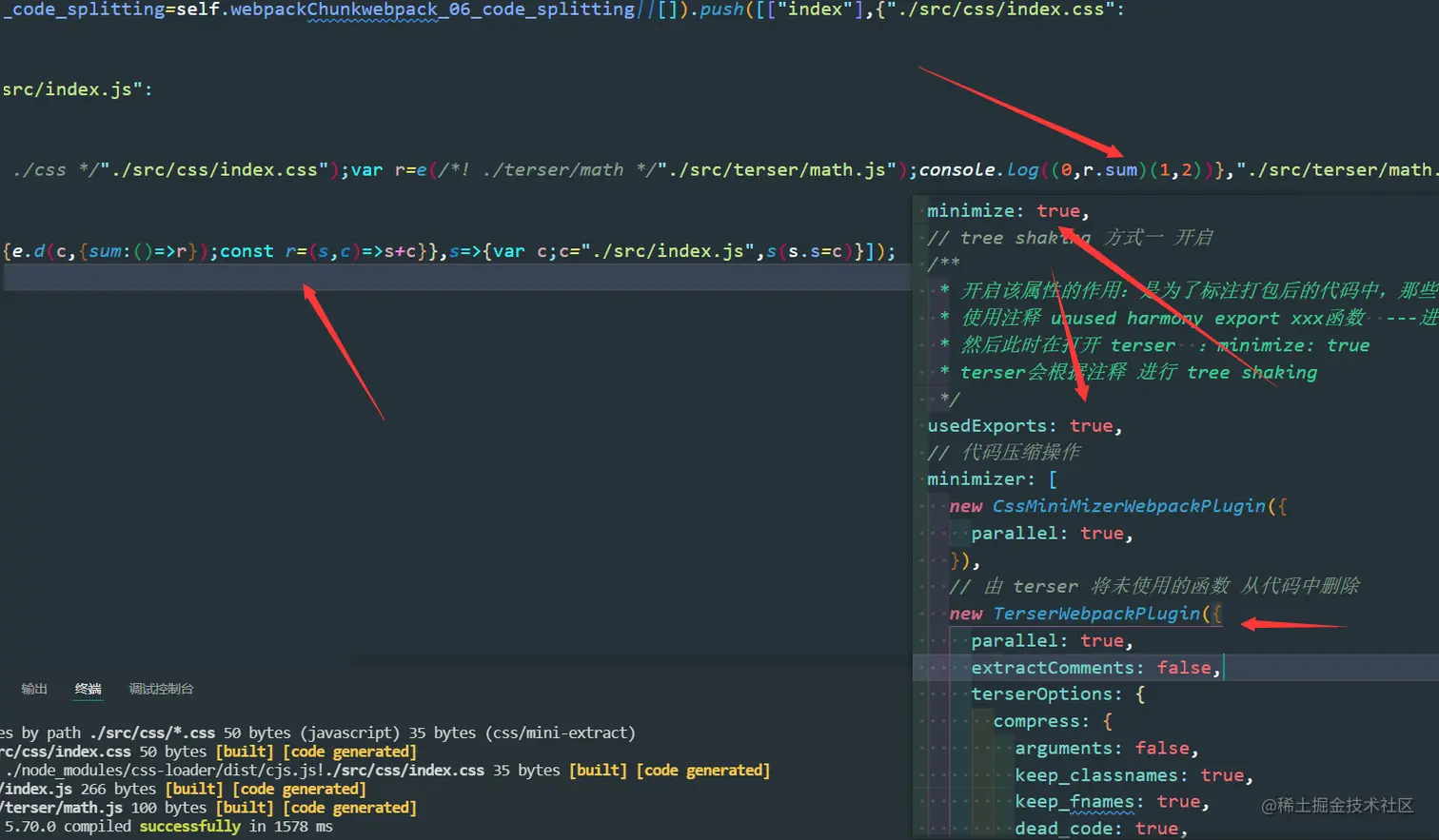Click 'parallel: true,' under CssMiniMizerWebpackPlugin

[x=1052, y=533]
